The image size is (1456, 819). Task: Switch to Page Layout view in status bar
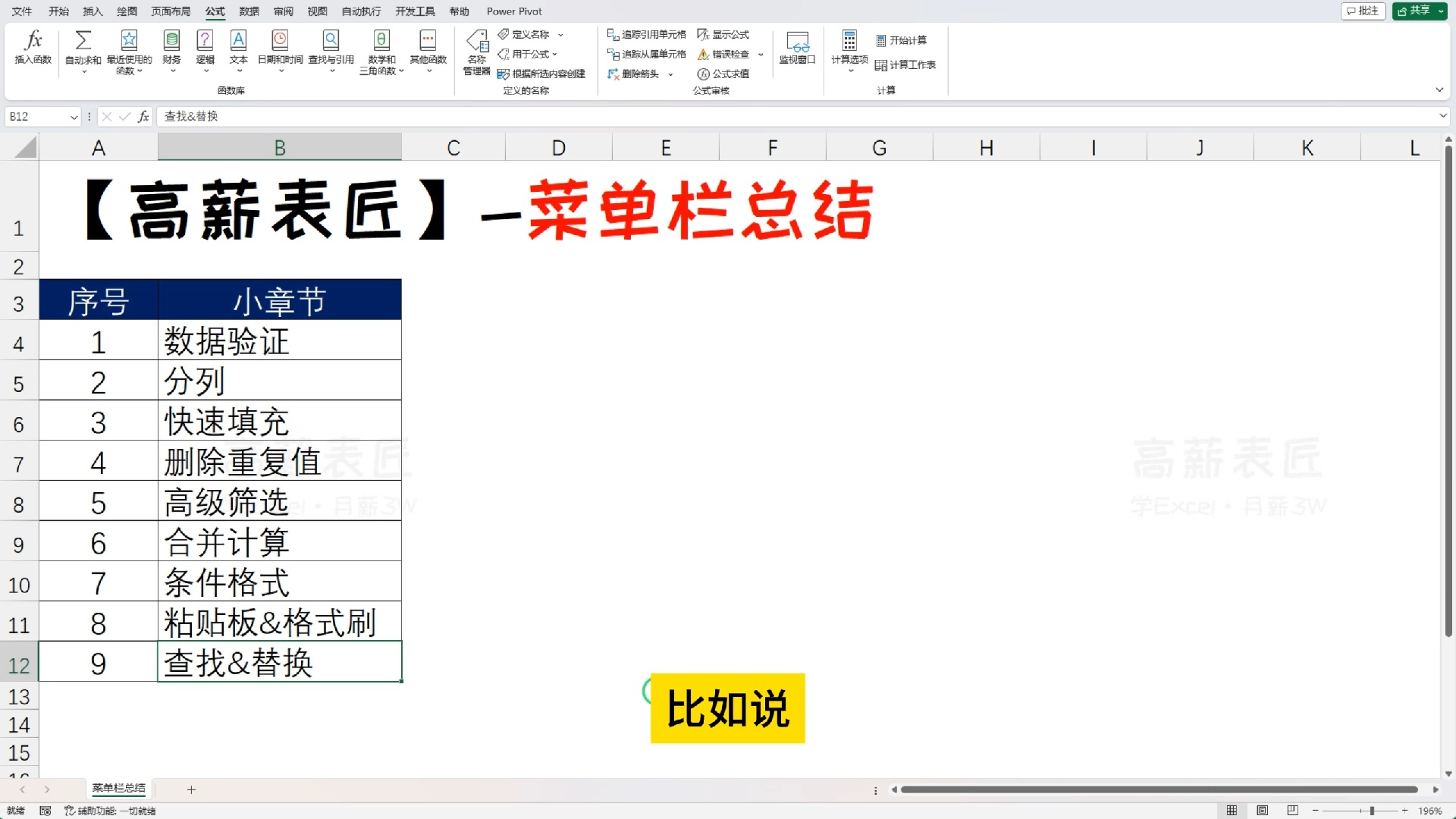click(1262, 811)
